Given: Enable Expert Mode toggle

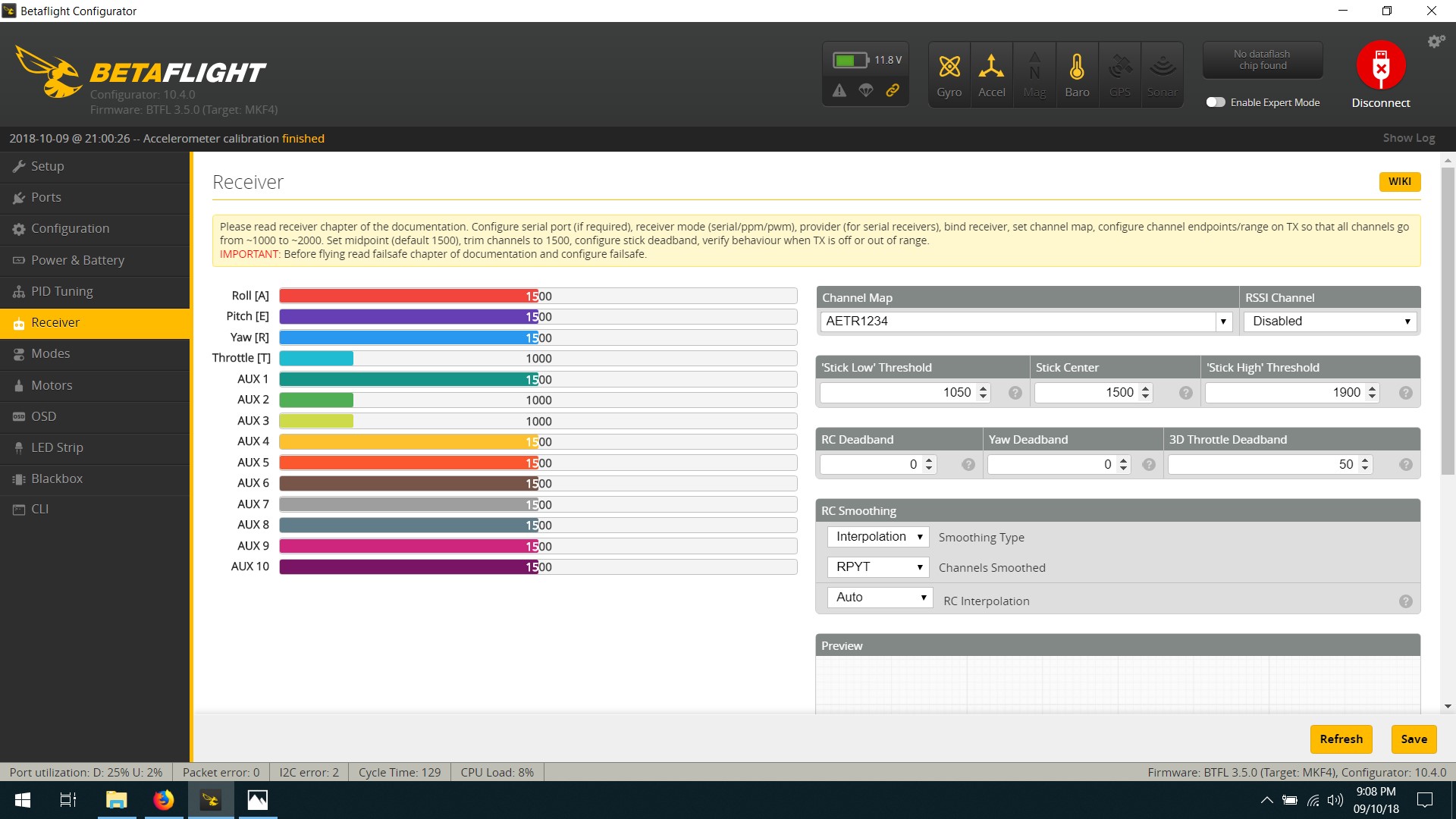Looking at the screenshot, I should (1216, 102).
